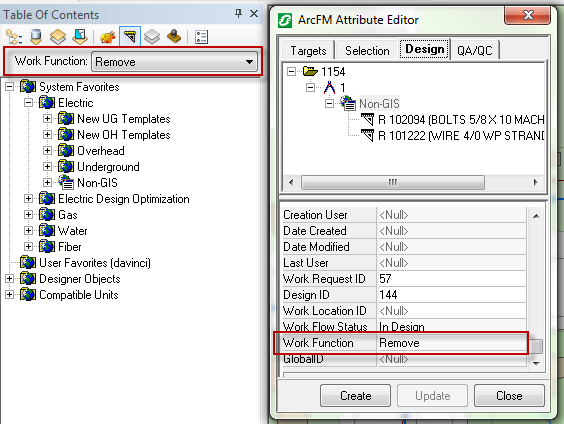Expand the Overhead node

click(x=47, y=150)
